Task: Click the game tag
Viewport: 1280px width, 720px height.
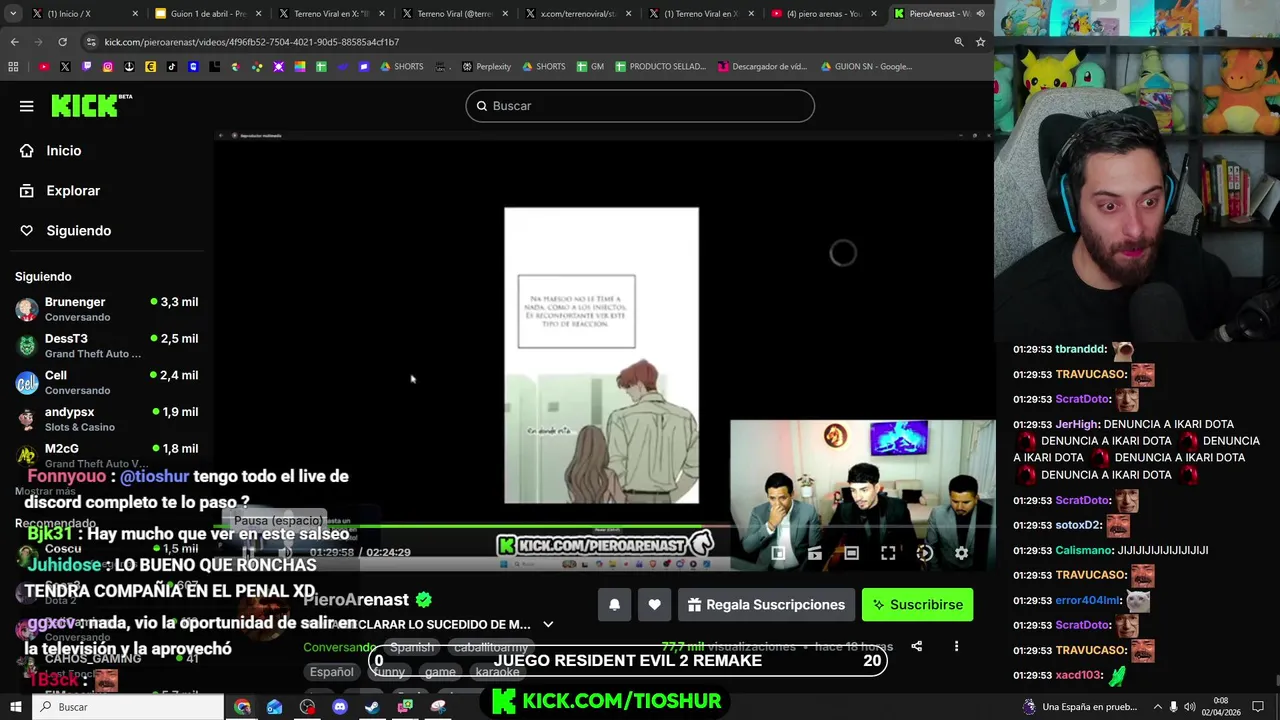Action: tap(440, 672)
